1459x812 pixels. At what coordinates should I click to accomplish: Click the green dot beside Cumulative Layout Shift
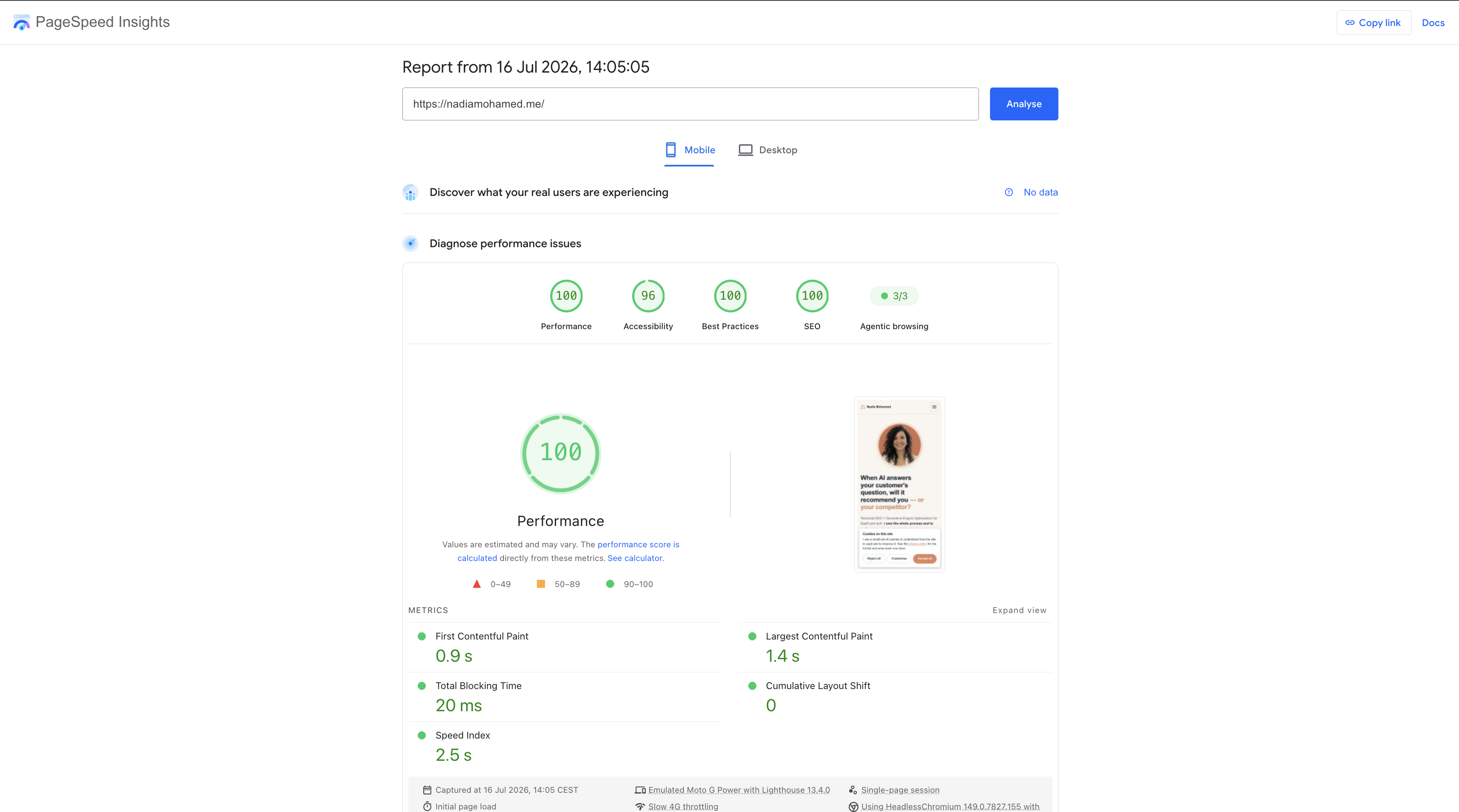coord(752,686)
